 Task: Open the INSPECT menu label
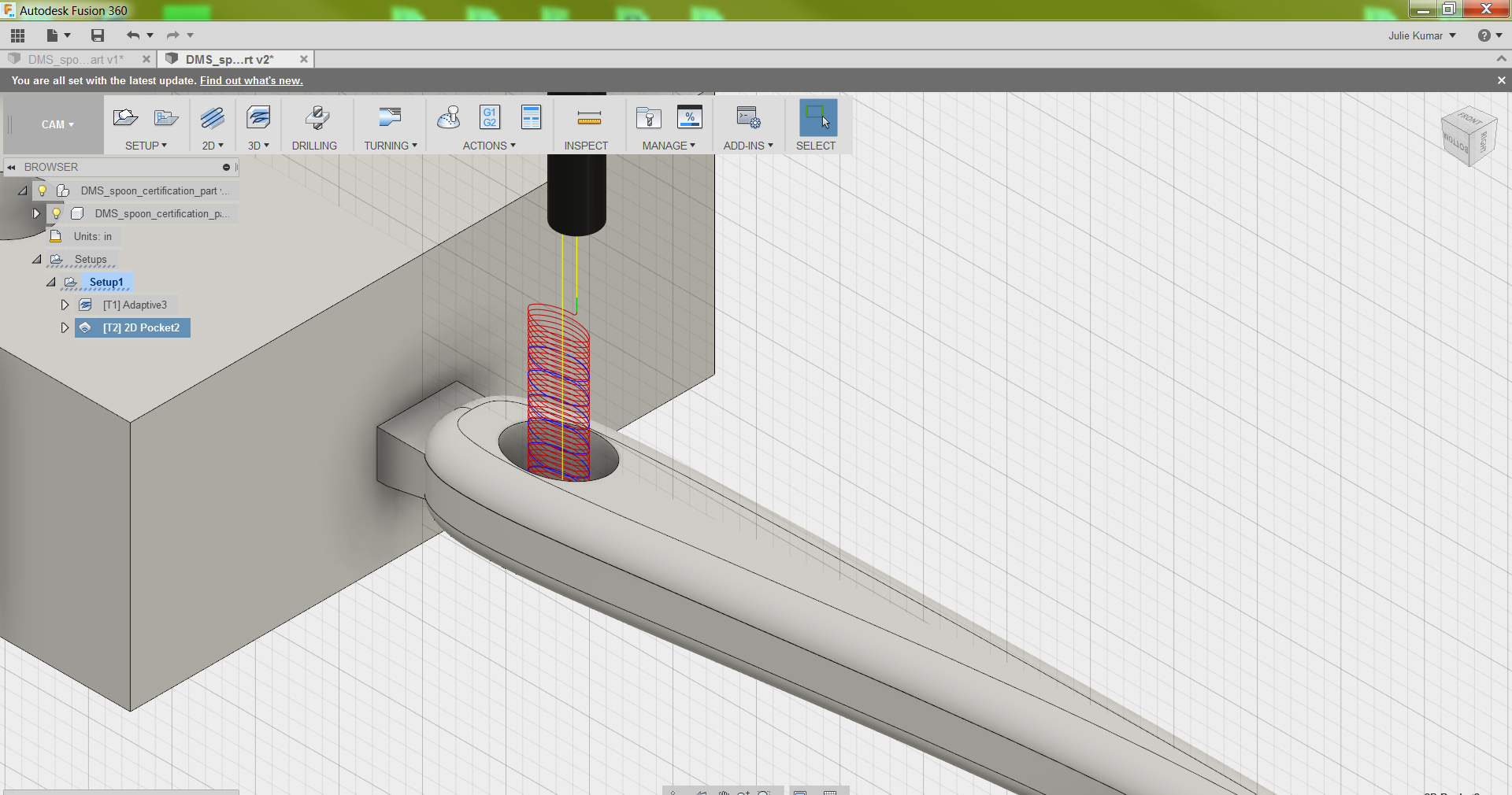(586, 146)
